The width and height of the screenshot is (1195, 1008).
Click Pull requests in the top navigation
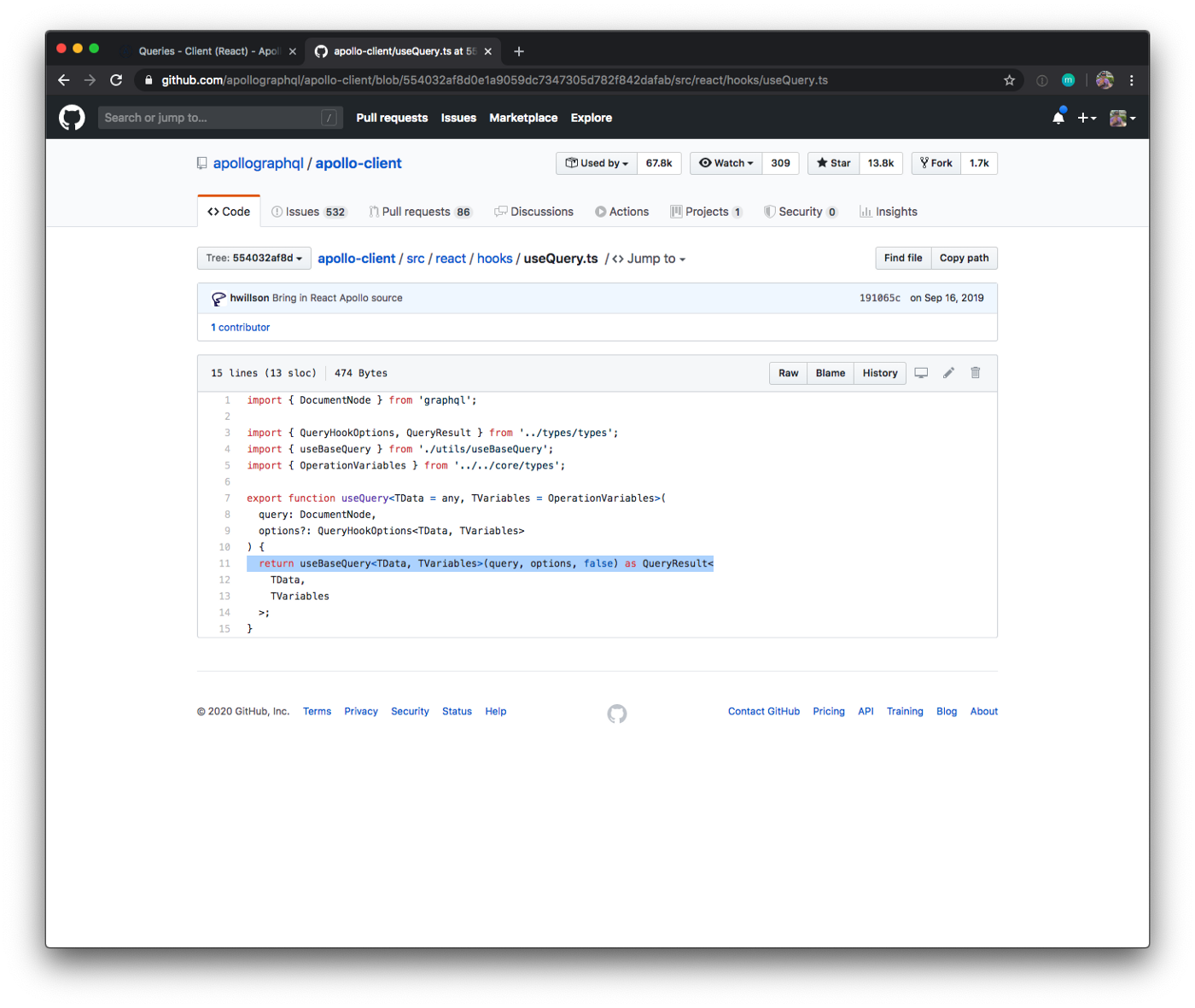[392, 118]
